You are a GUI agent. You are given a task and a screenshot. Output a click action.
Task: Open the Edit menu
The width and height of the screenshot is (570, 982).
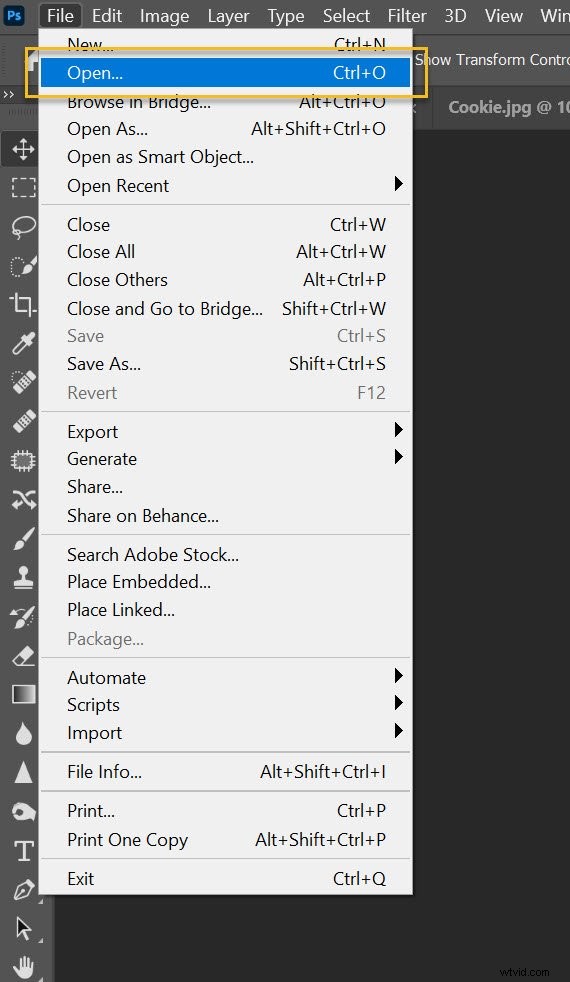[x=107, y=16]
